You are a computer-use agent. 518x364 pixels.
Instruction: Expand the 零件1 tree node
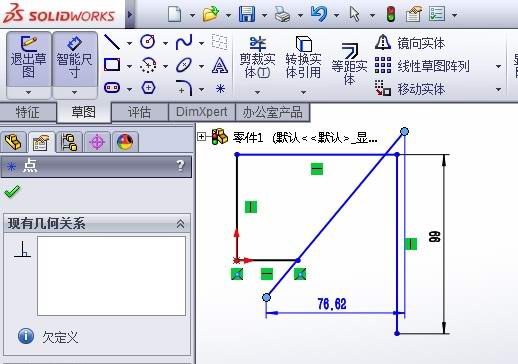pos(201,136)
